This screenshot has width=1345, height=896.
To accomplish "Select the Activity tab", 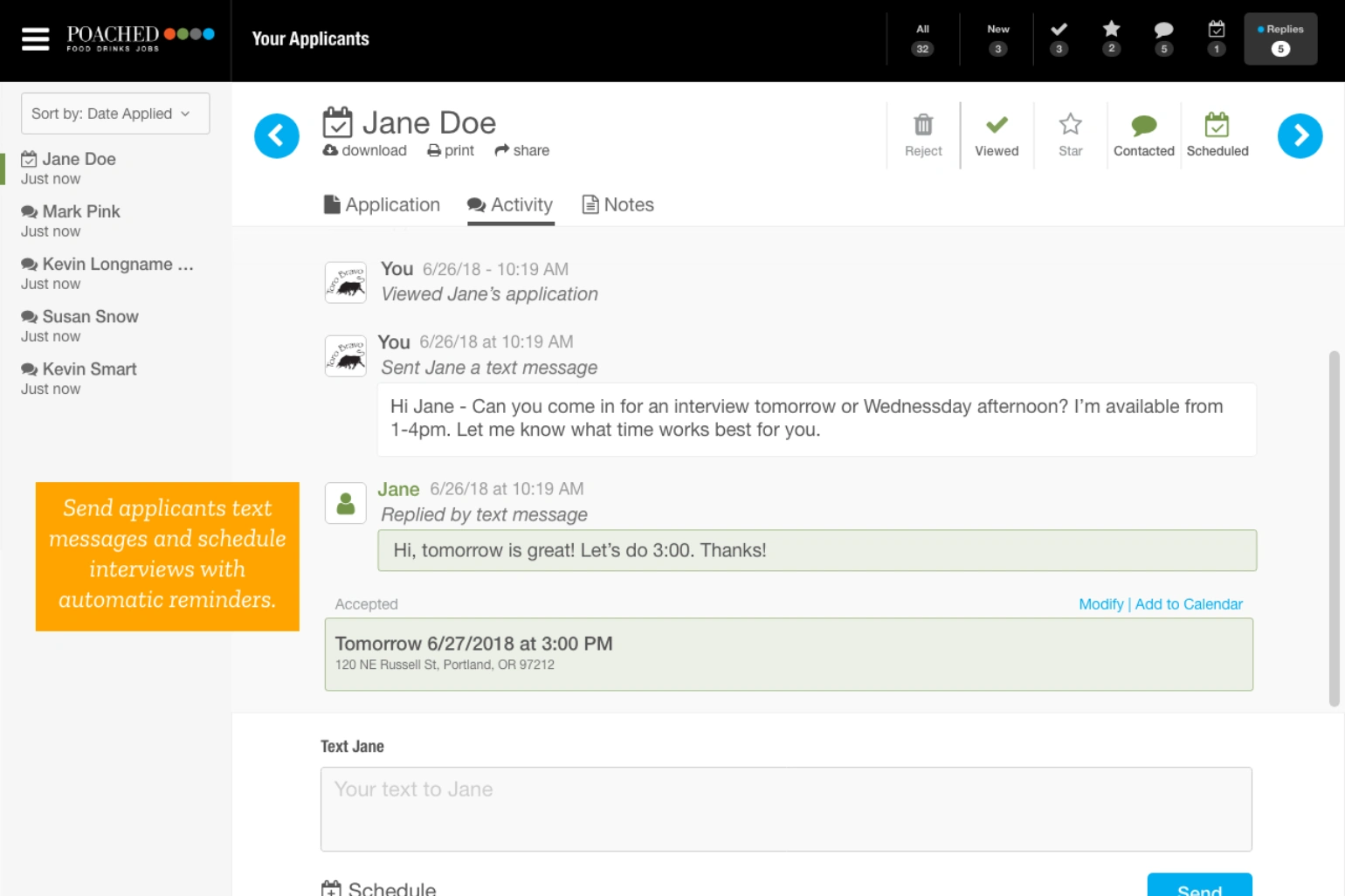I will [510, 204].
